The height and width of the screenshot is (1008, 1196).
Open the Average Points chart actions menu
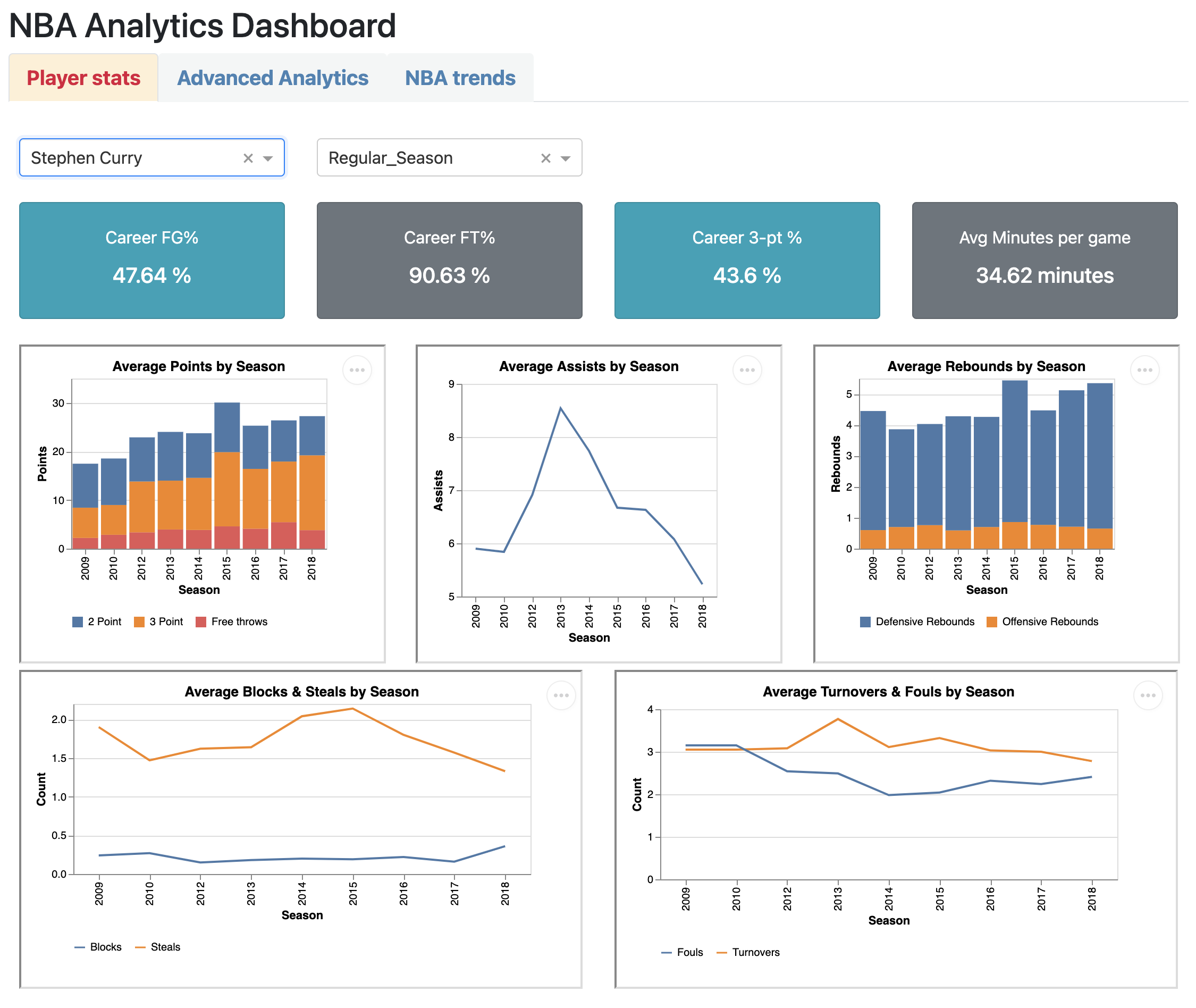357,370
